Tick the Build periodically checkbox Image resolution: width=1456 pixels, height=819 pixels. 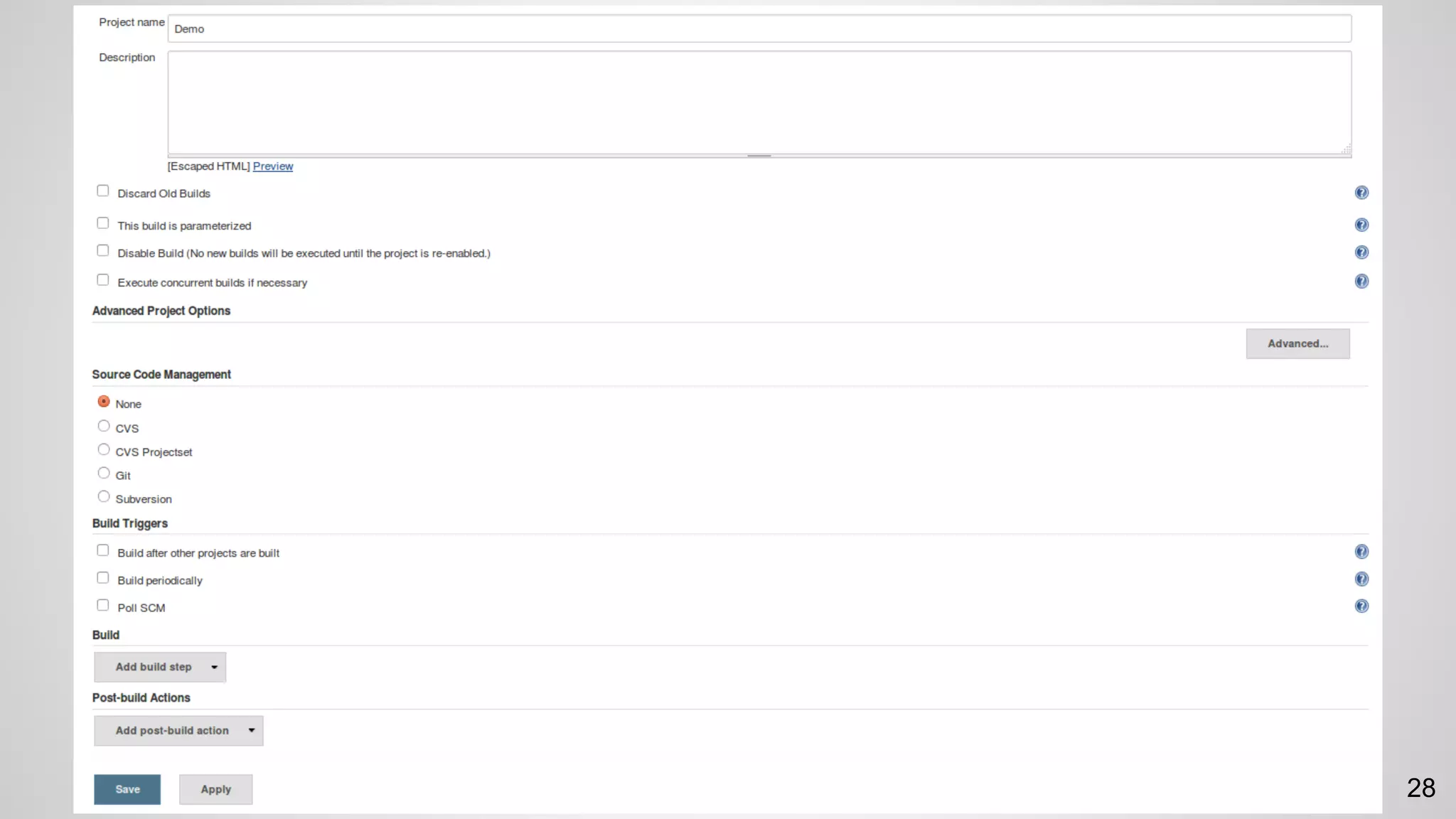tap(103, 578)
